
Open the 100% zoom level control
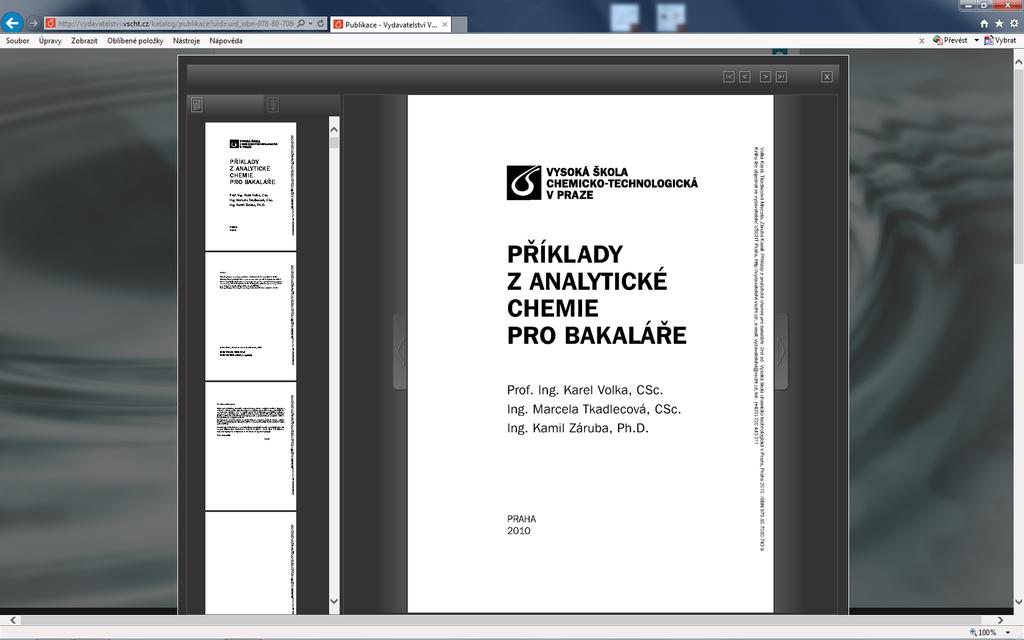[984, 632]
